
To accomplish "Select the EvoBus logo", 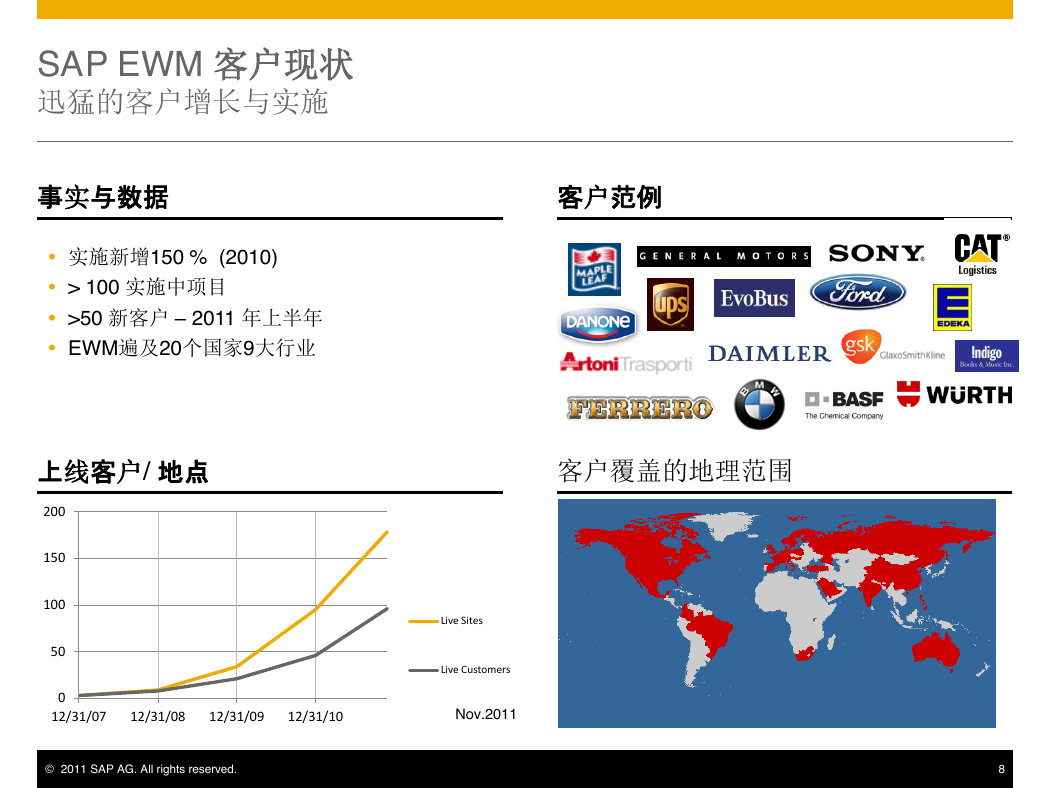I will point(754,298).
